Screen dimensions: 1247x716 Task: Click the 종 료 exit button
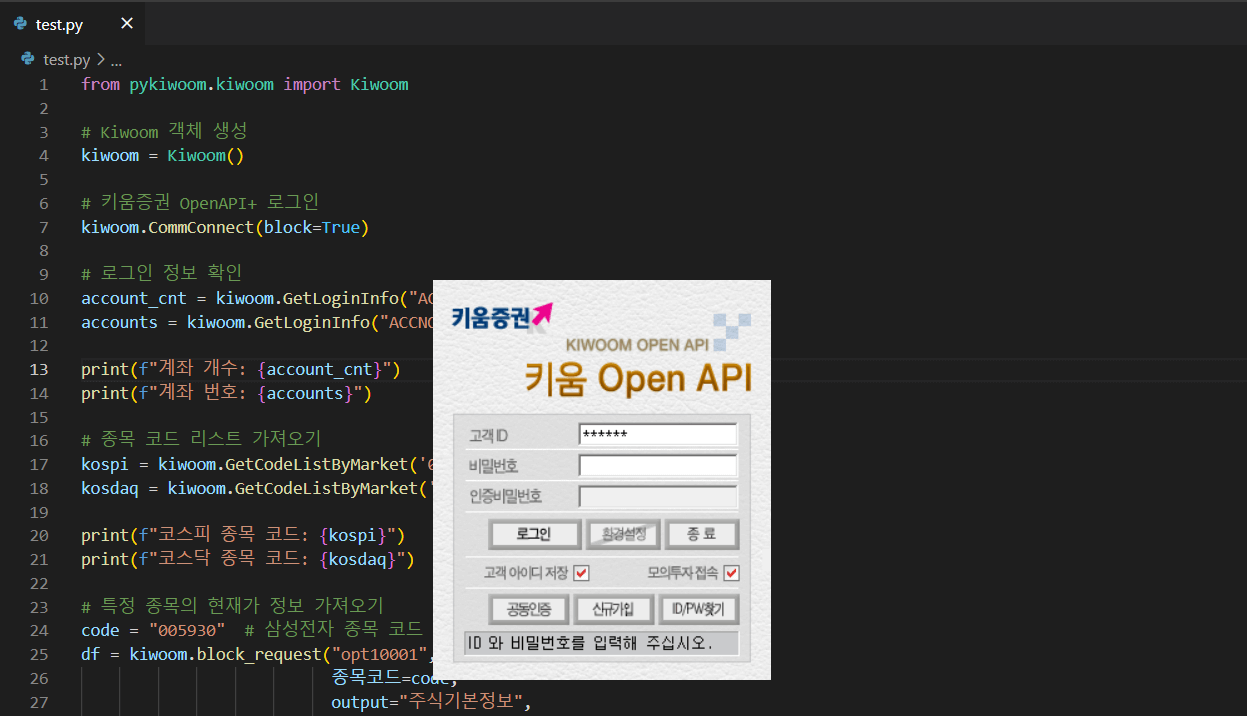(x=702, y=534)
